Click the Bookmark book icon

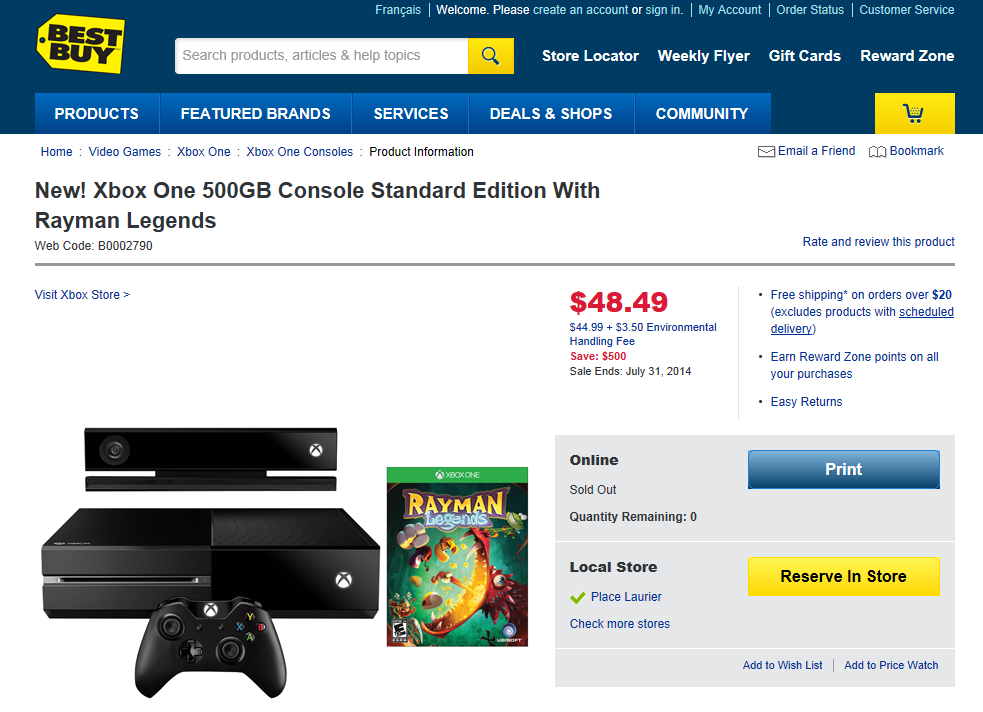[877, 152]
